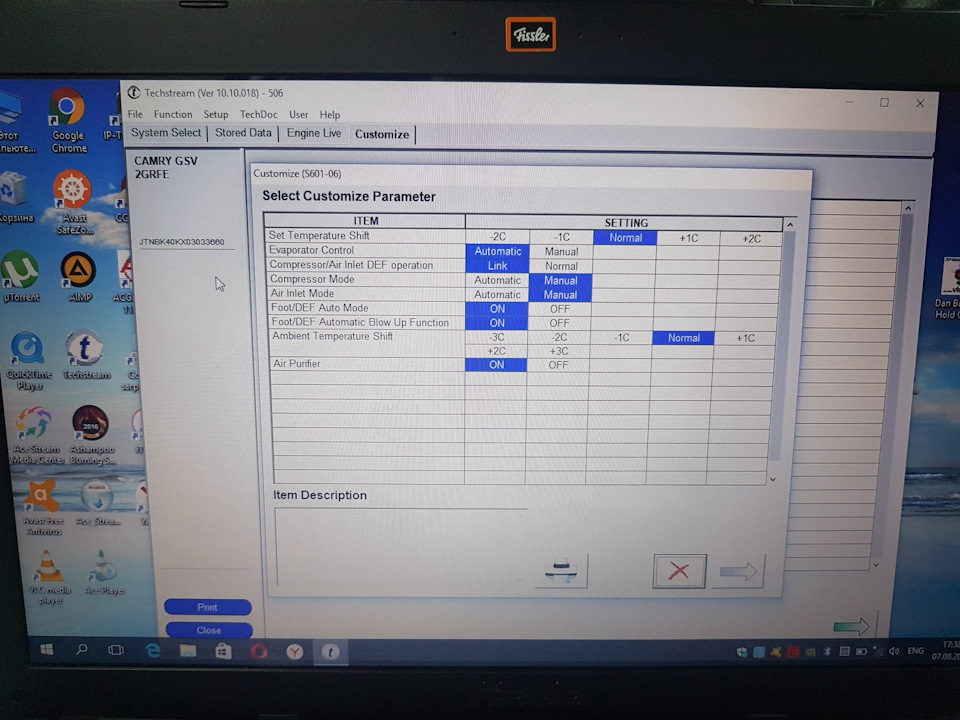The width and height of the screenshot is (960, 720).
Task: Select +2C for Set Temperature Shift
Action: (x=751, y=239)
